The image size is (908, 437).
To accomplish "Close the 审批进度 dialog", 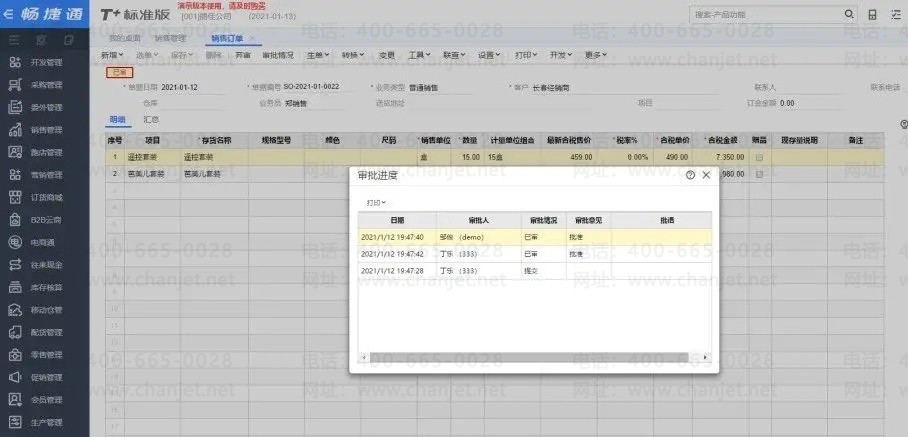I will [x=706, y=175].
